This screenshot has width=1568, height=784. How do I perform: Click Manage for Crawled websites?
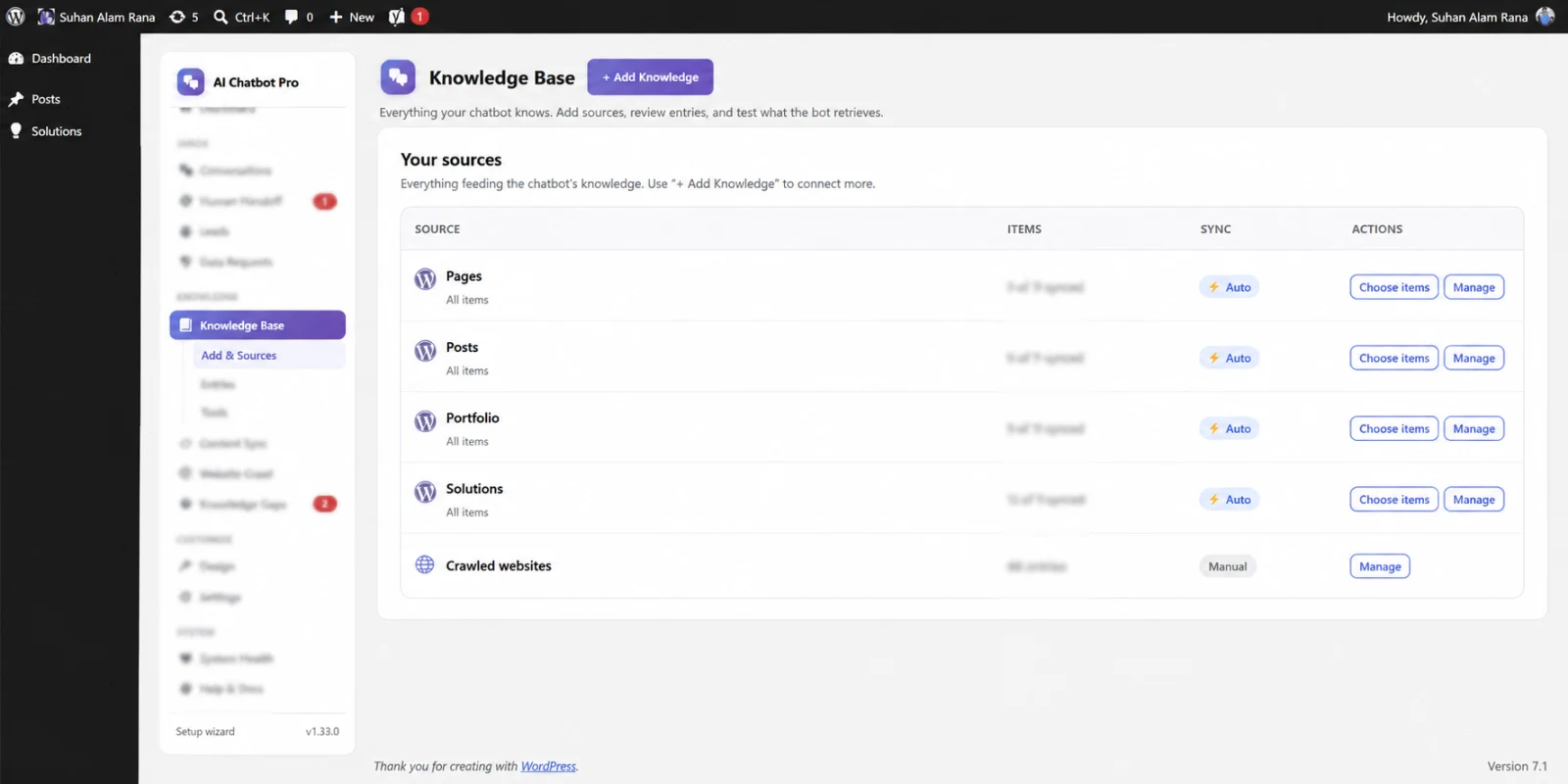tap(1380, 566)
